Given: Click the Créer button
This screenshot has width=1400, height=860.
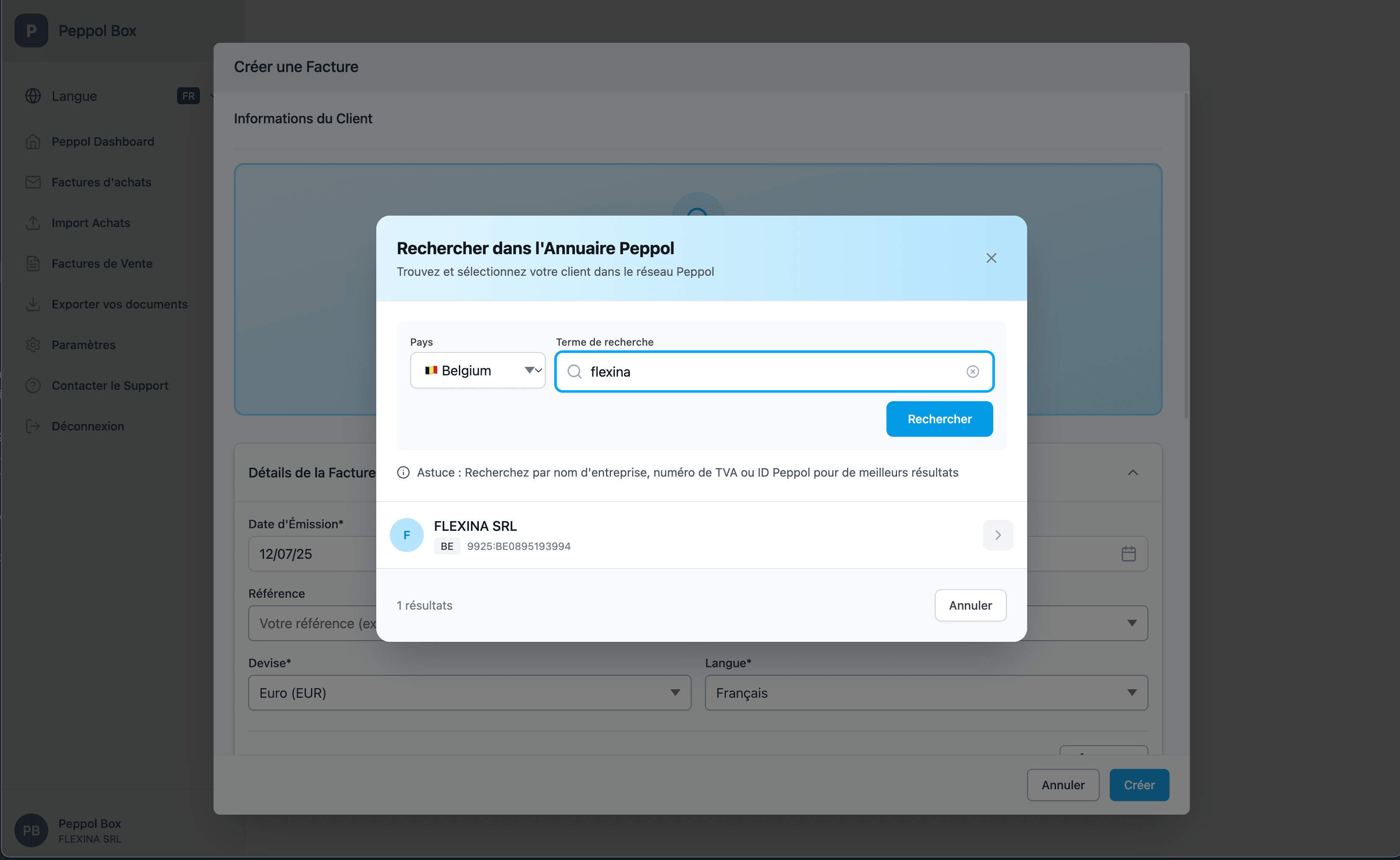Looking at the screenshot, I should 1139,785.
